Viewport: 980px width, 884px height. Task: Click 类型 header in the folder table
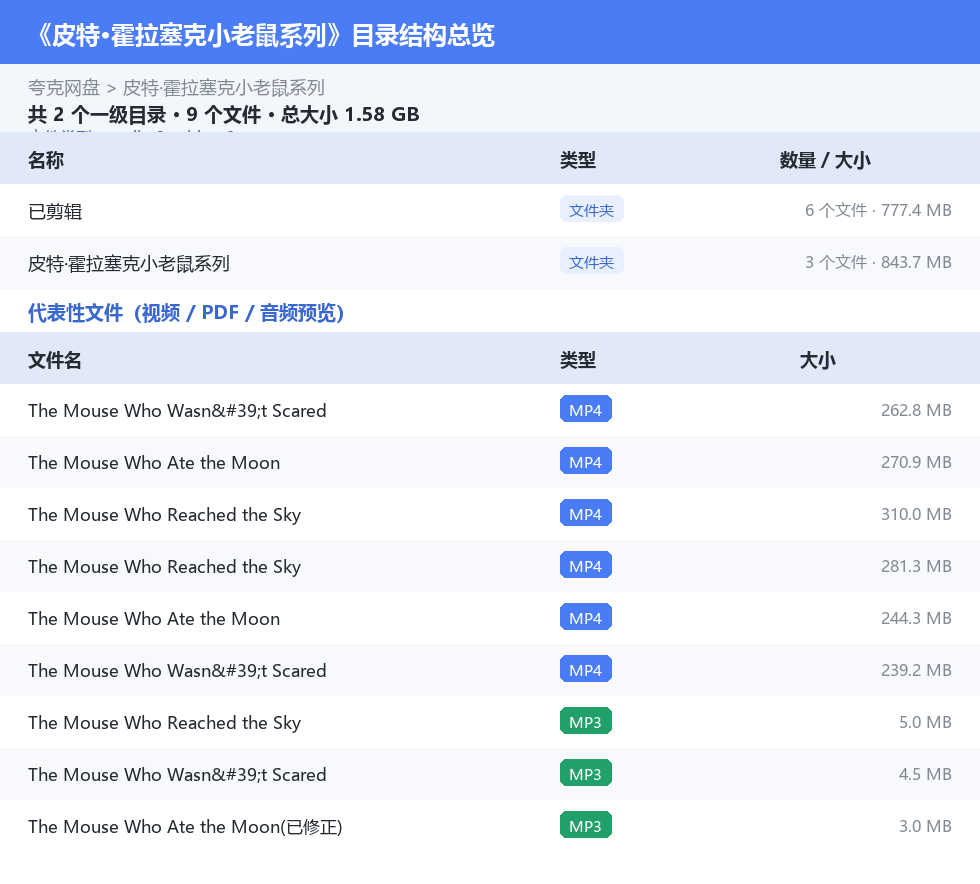point(578,160)
